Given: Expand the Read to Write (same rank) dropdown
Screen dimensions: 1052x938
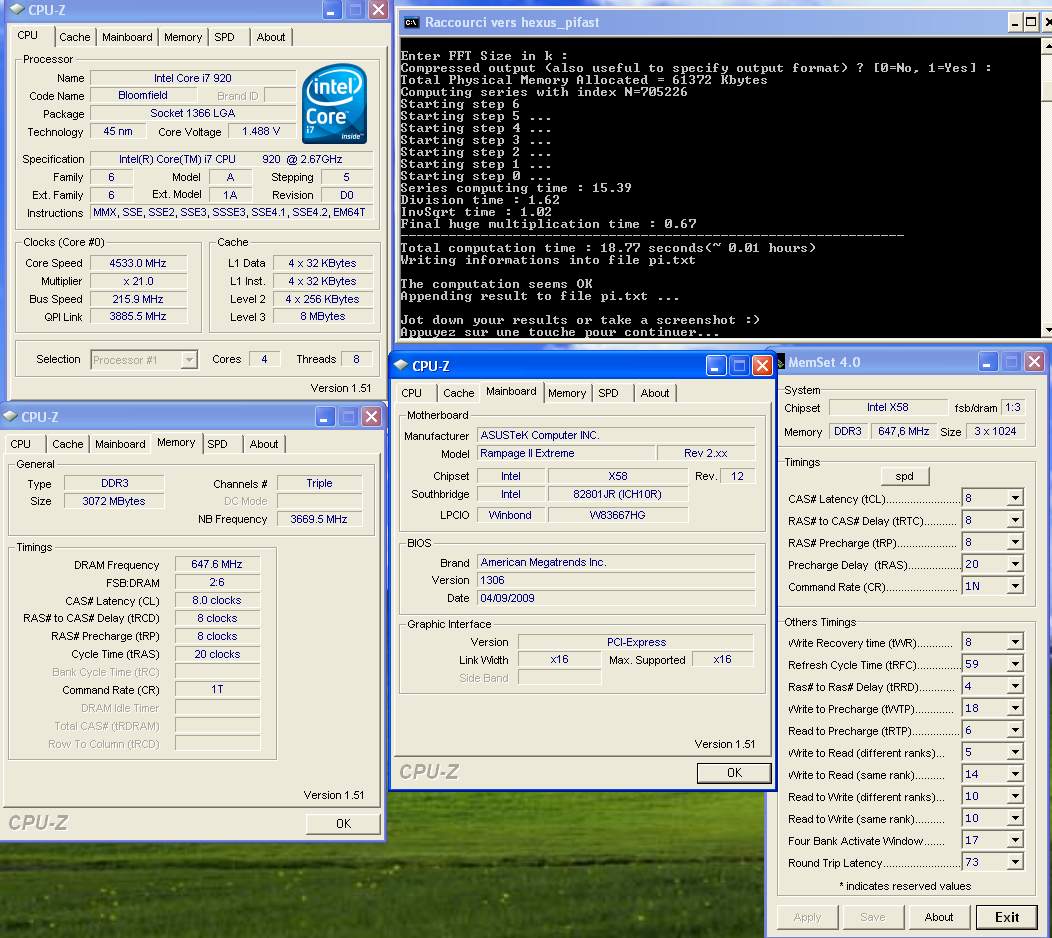Looking at the screenshot, I should tap(1014, 819).
